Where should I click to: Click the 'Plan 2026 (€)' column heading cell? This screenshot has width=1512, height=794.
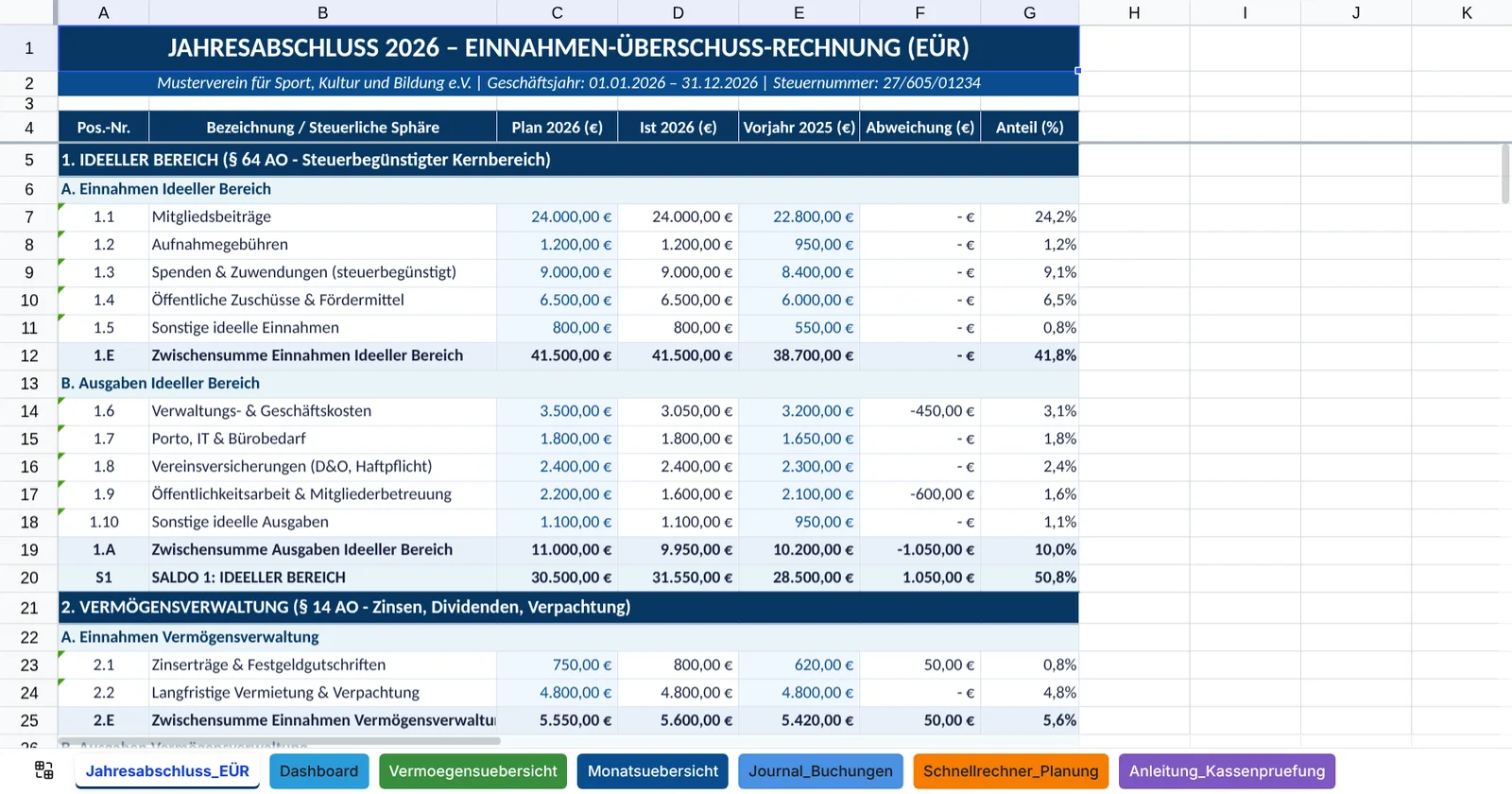[557, 127]
